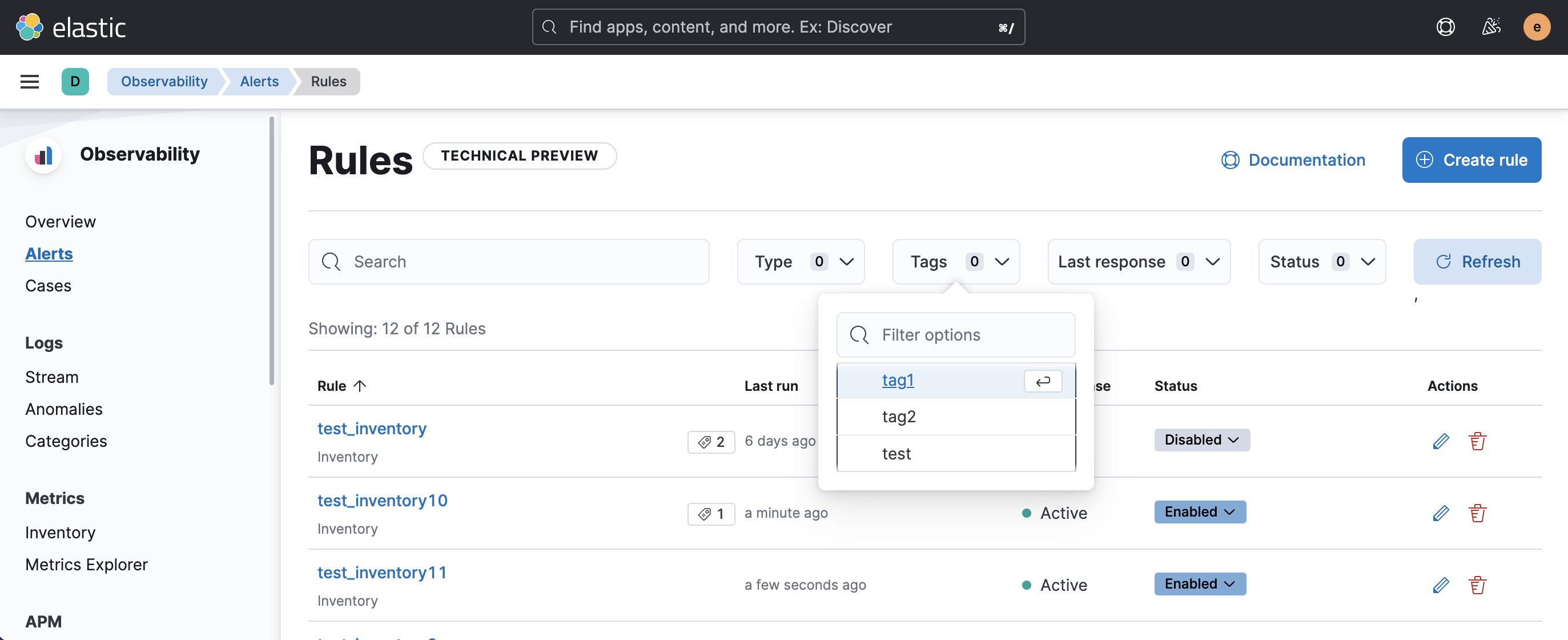Toggle the tag2 filter option

(x=898, y=417)
